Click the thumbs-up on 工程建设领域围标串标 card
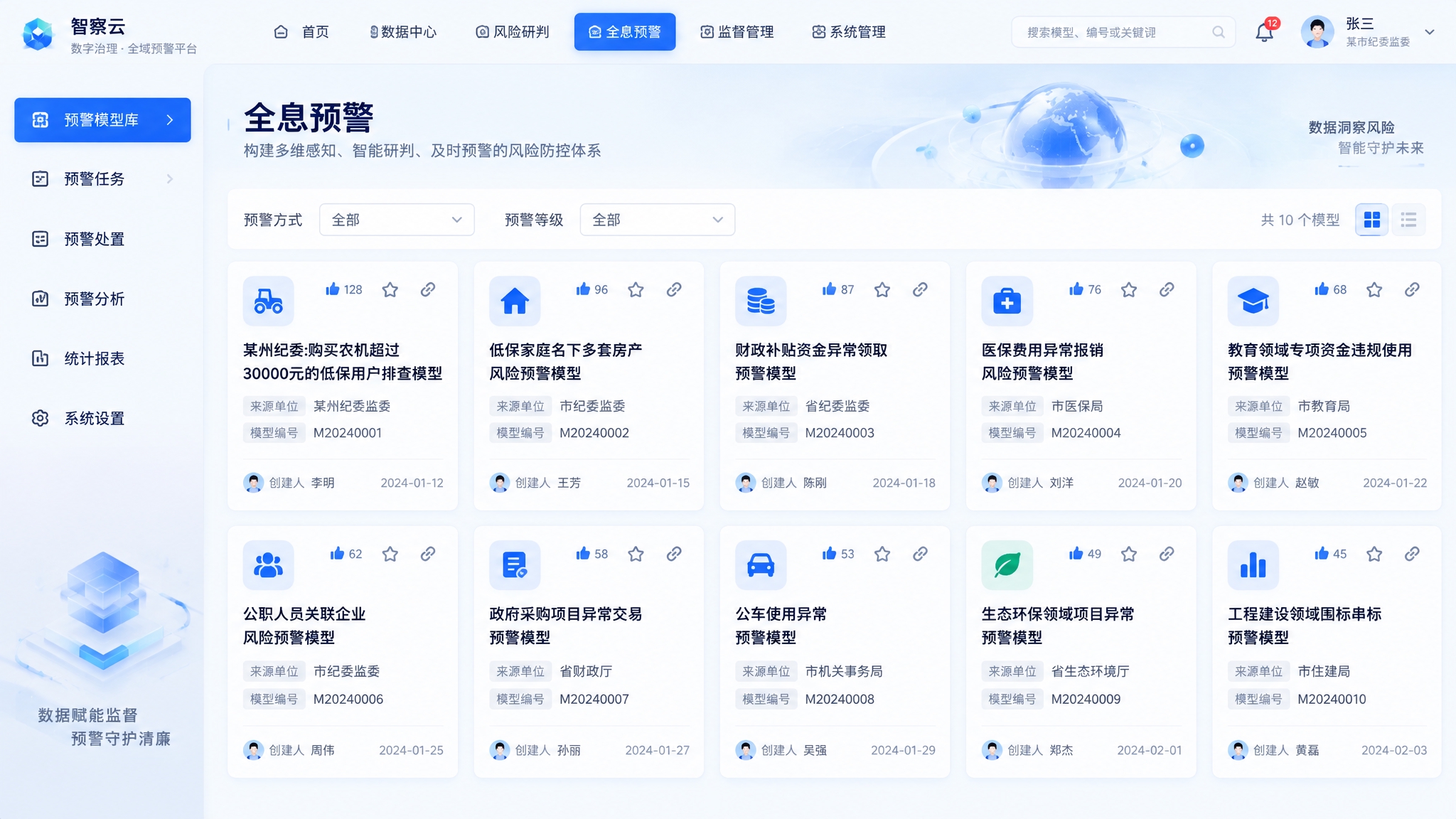The width and height of the screenshot is (1456, 819). click(x=1322, y=553)
